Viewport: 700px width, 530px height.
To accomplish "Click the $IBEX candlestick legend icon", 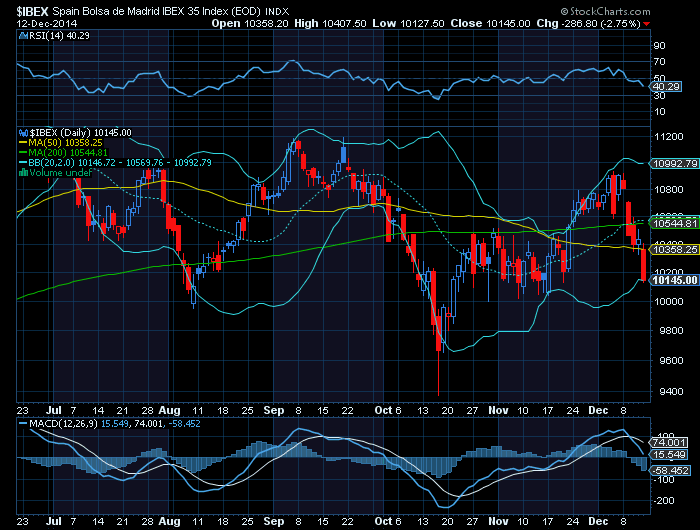I will (23, 133).
